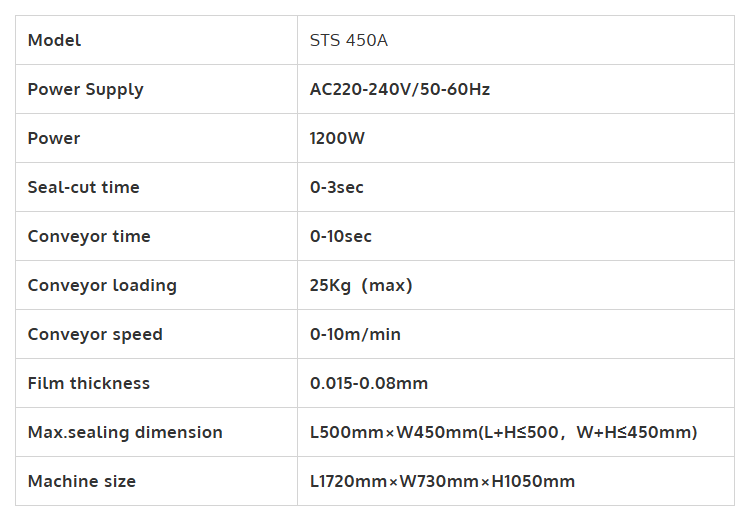Click the Conveyor speed label
Image resolution: width=741 pixels, height=516 pixels.
(95, 335)
